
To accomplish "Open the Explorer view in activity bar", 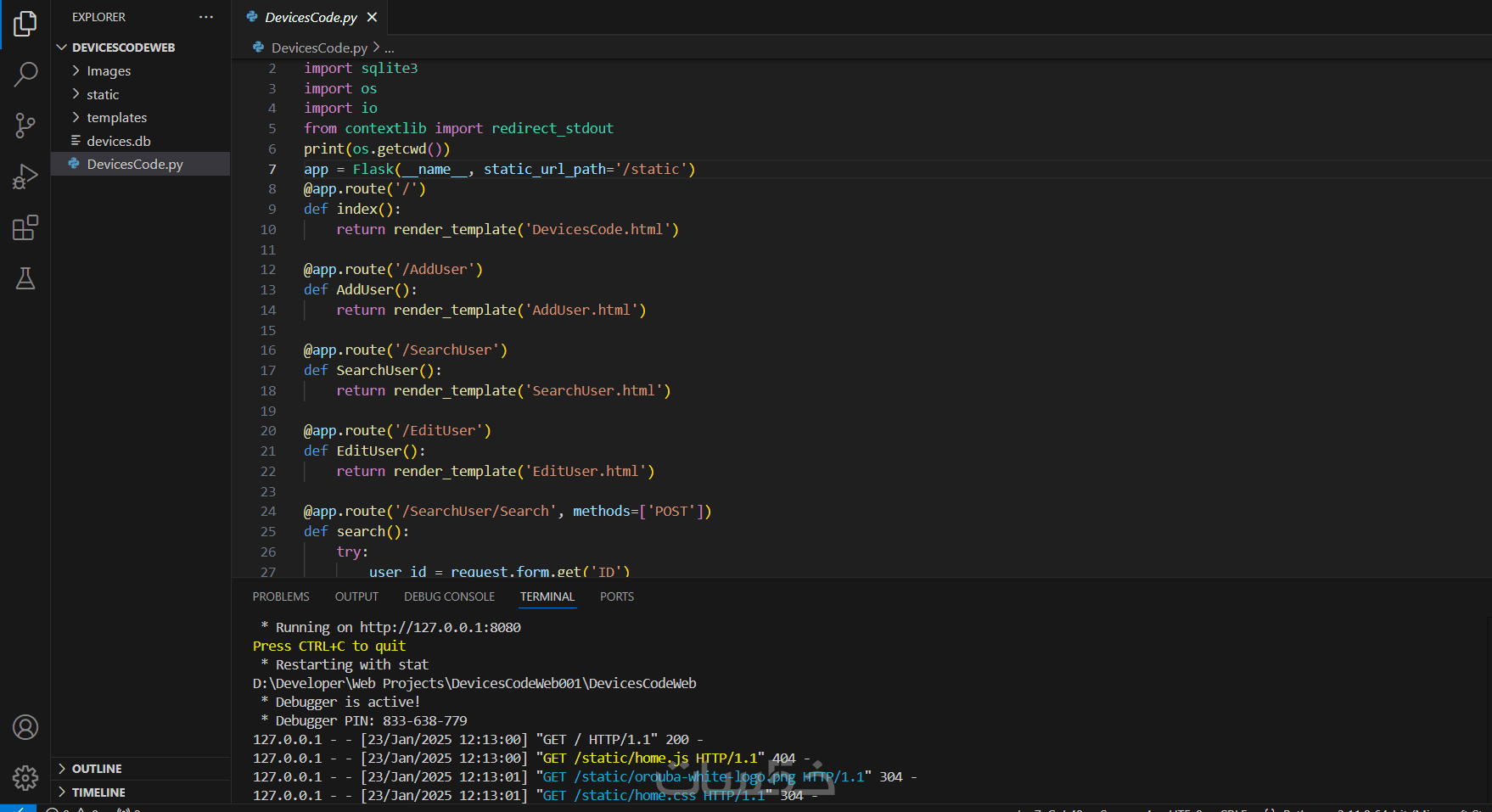I will 25,24.
